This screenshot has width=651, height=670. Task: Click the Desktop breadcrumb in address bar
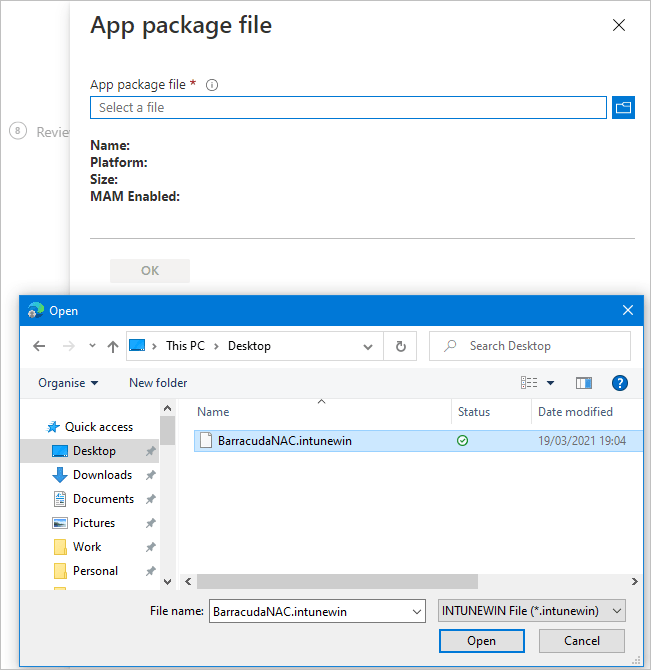(x=249, y=346)
